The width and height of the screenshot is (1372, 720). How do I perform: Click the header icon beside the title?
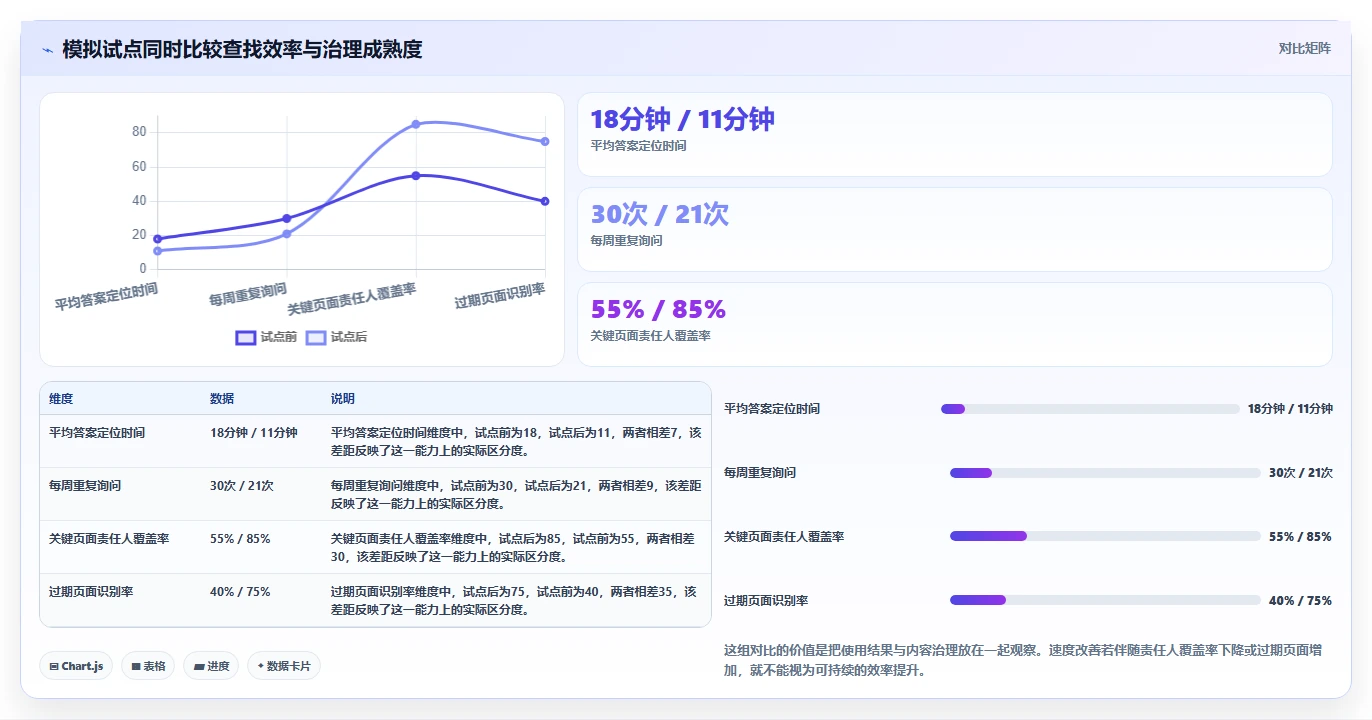47,49
